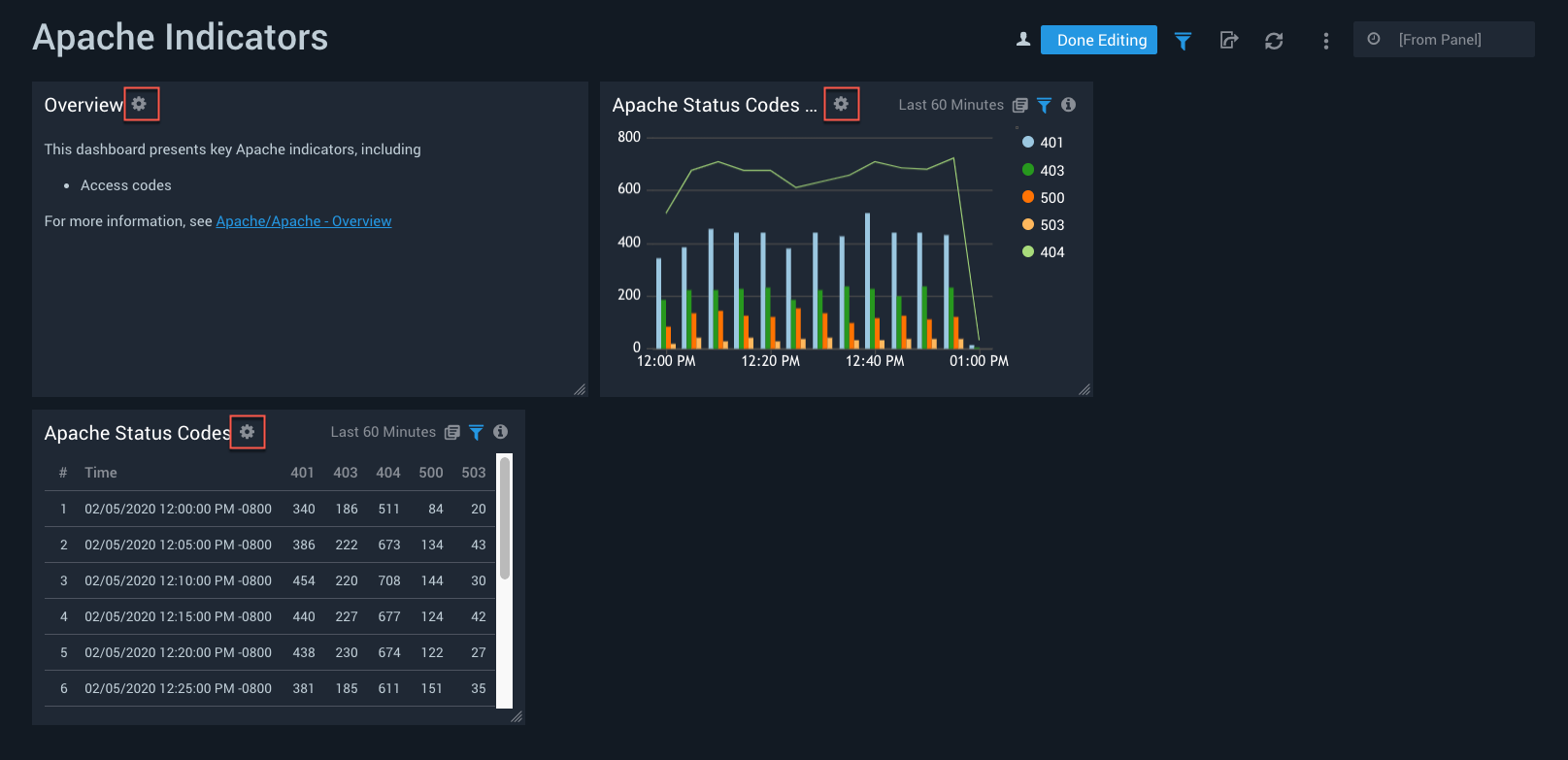Open the three-dot more options menu

tap(1325, 41)
